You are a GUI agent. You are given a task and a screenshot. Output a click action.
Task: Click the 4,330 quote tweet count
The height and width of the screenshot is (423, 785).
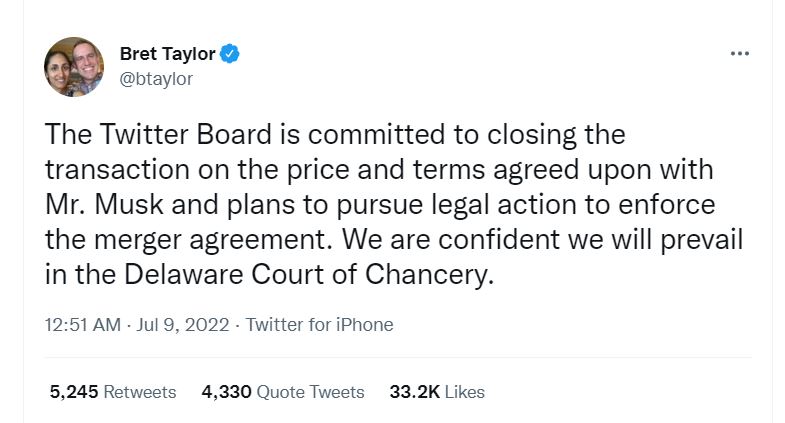[x=226, y=392]
